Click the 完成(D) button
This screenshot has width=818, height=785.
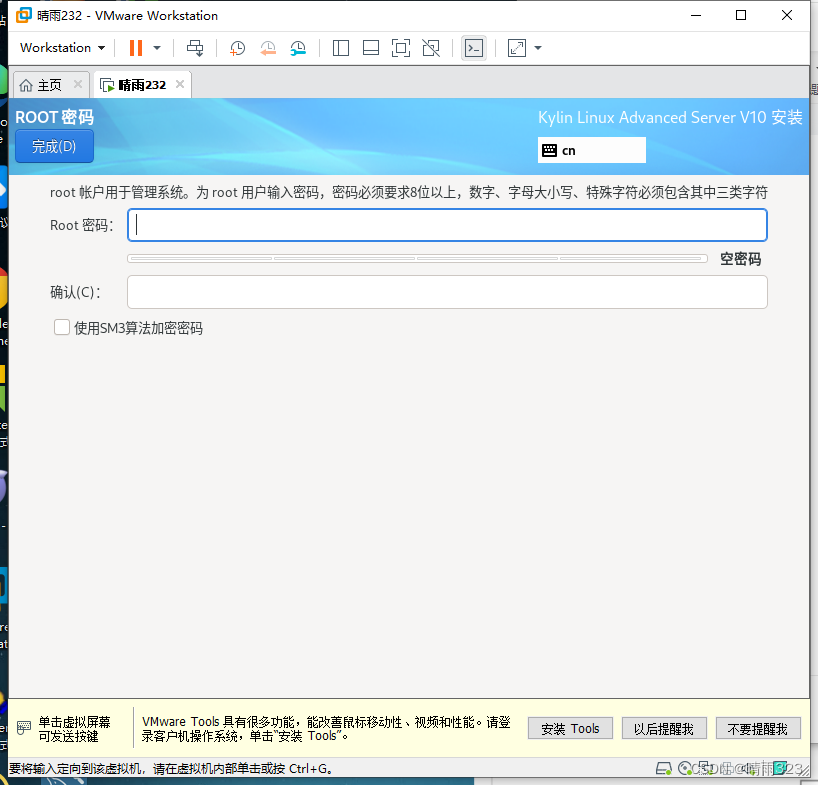click(54, 146)
